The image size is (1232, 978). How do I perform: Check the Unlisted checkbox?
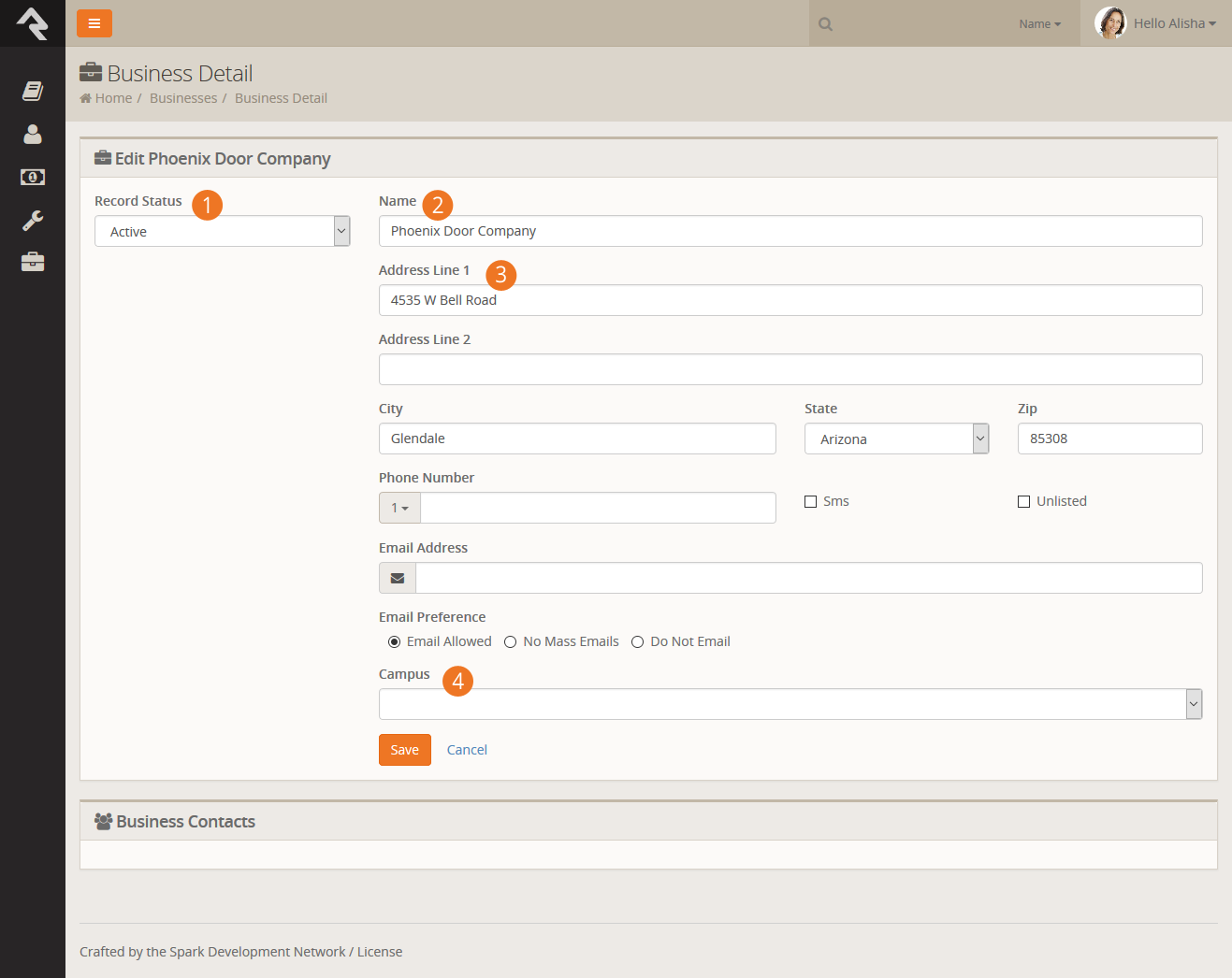tap(1024, 502)
